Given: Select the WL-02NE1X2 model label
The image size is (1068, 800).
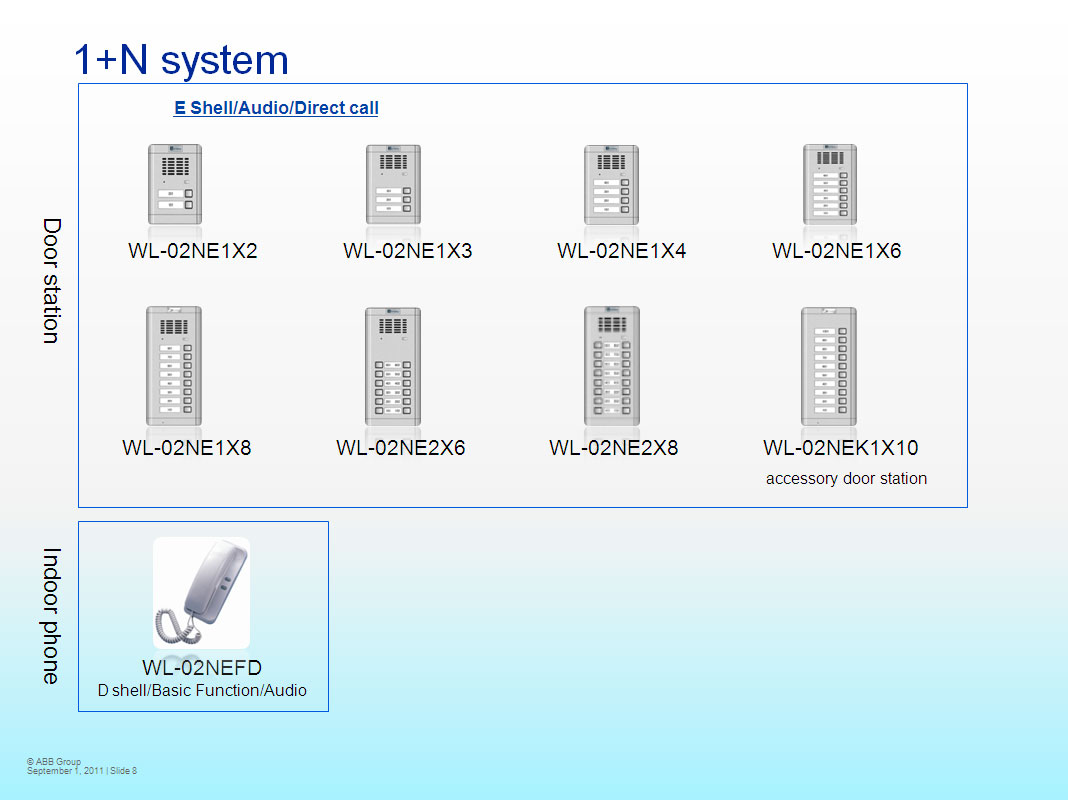Looking at the screenshot, I should tap(193, 251).
